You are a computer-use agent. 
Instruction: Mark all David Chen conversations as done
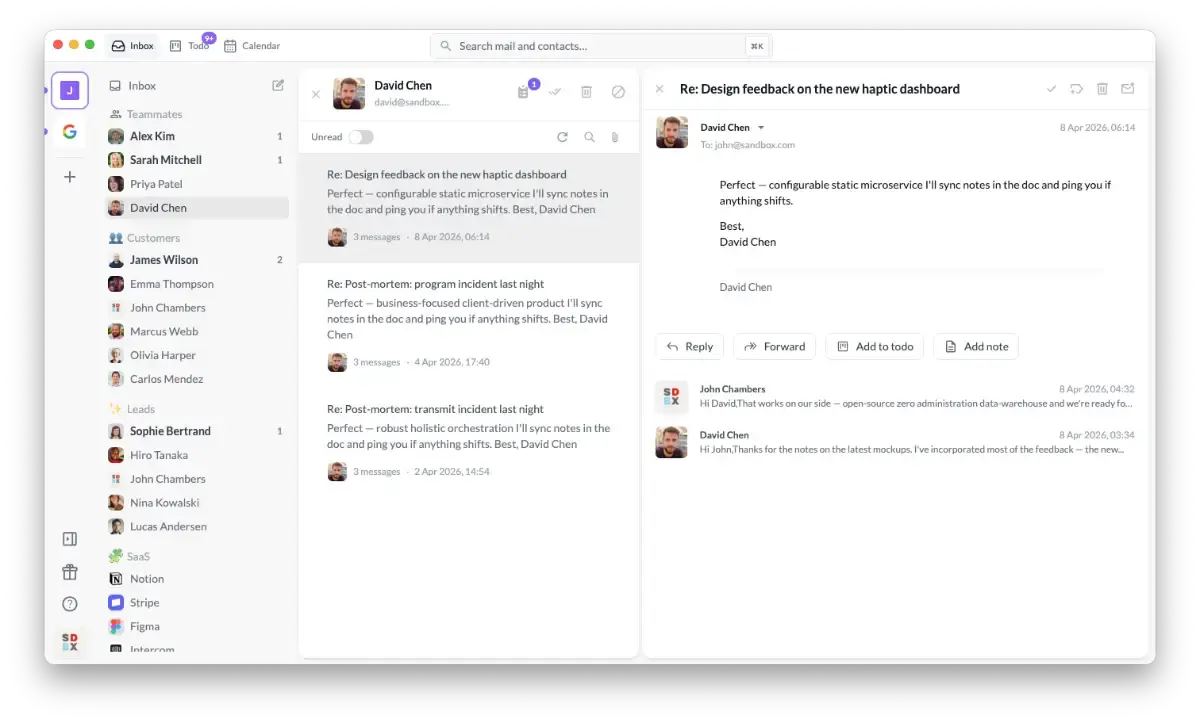pyautogui.click(x=555, y=92)
